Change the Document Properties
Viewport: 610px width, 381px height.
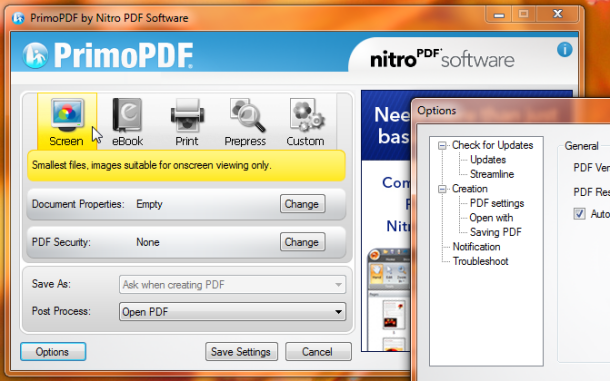click(x=302, y=204)
